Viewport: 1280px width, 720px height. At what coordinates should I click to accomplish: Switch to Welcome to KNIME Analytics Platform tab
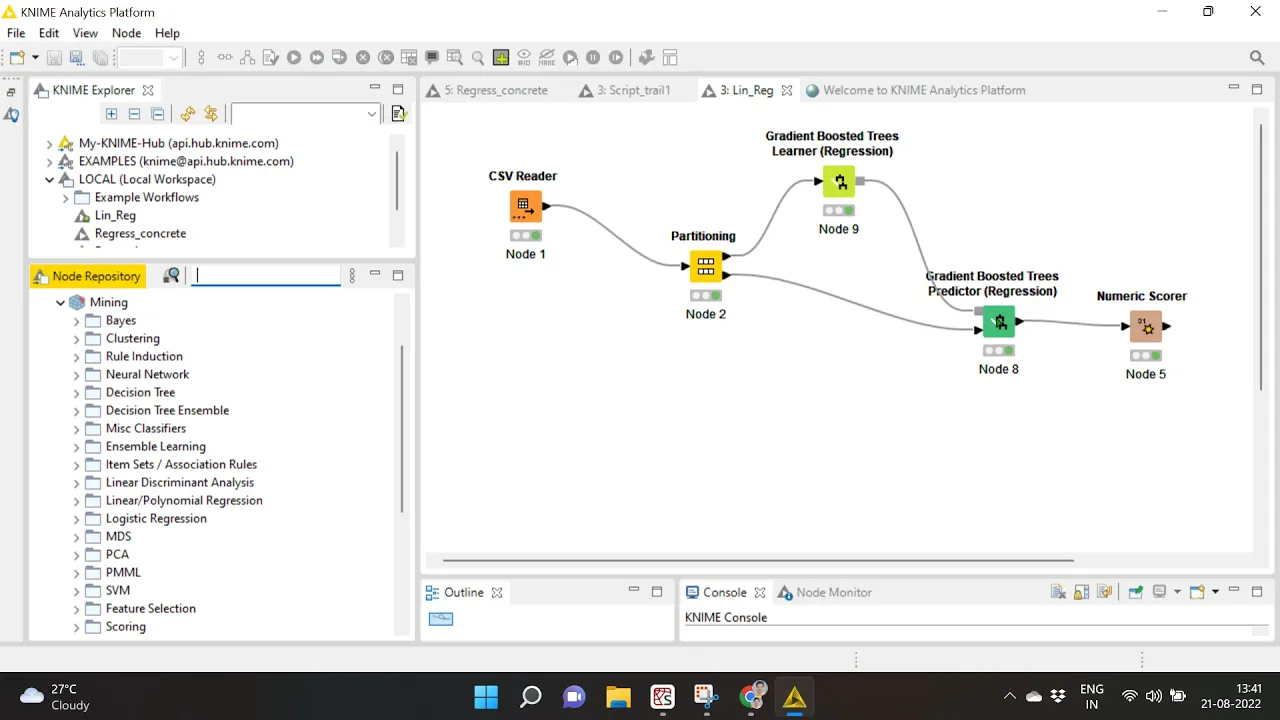pyautogui.click(x=915, y=90)
